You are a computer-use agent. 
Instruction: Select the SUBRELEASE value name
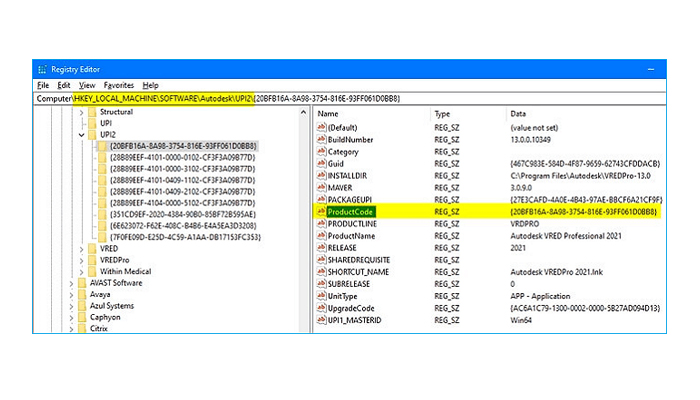[x=349, y=284]
